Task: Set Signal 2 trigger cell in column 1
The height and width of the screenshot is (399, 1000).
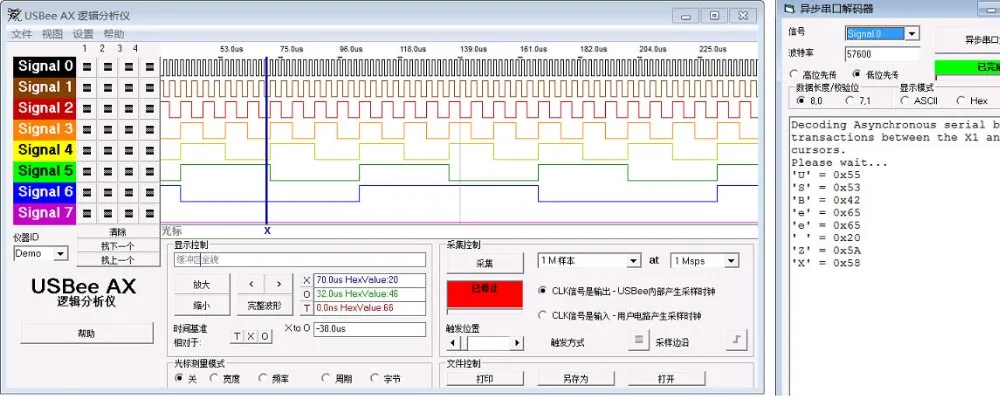Action: coord(87,108)
